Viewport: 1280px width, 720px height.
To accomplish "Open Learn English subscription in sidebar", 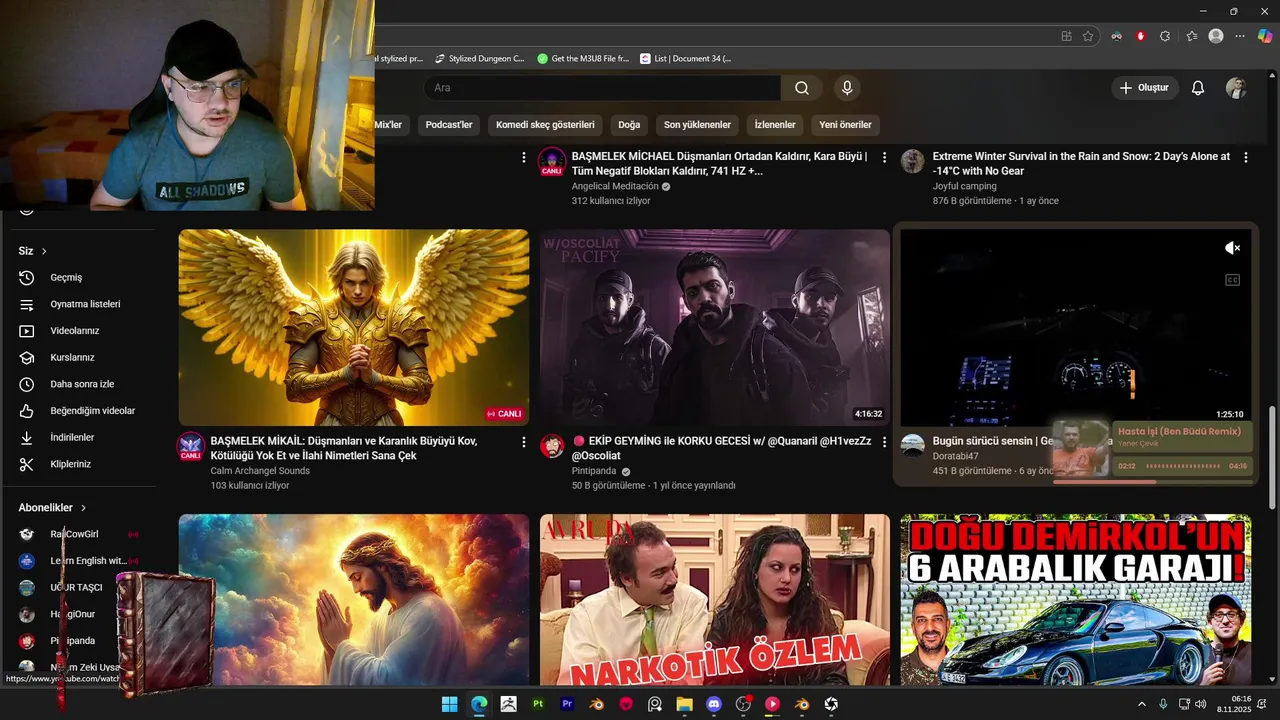I will coord(80,561).
